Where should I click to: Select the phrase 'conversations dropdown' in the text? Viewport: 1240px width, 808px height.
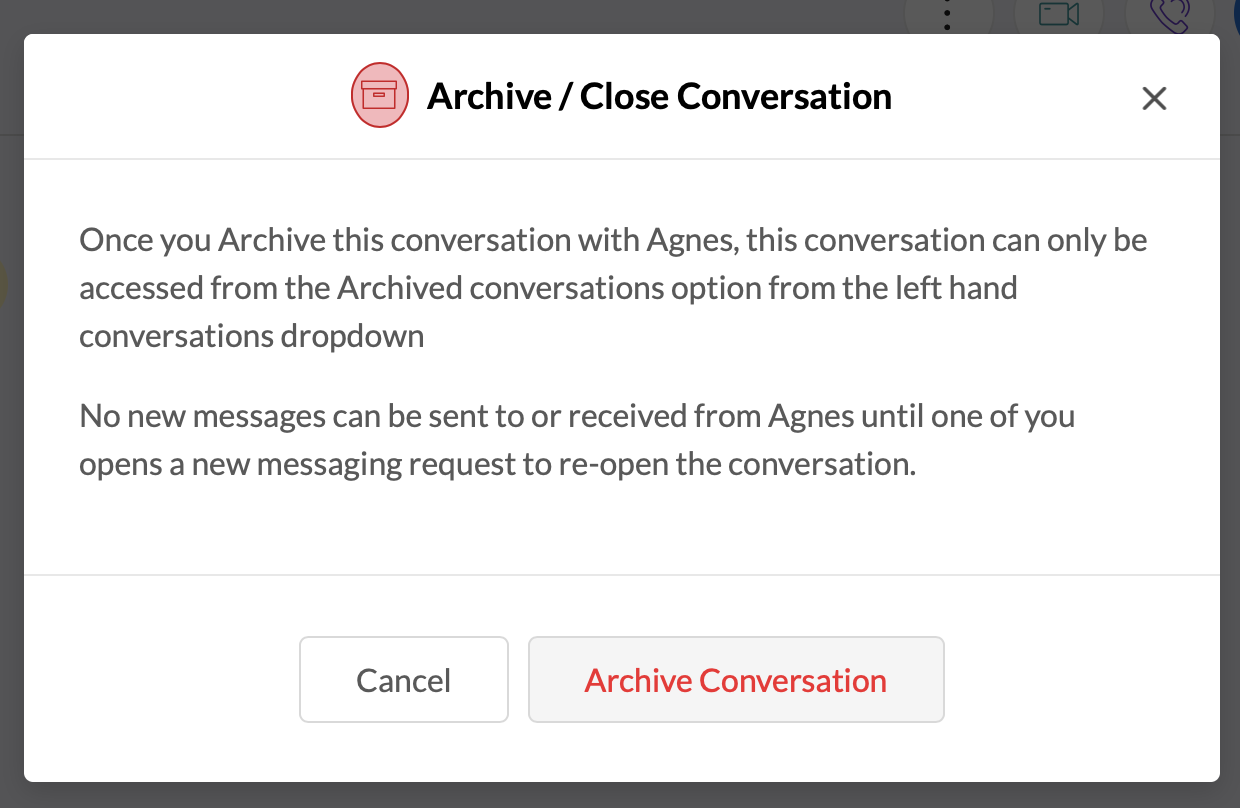[252, 336]
